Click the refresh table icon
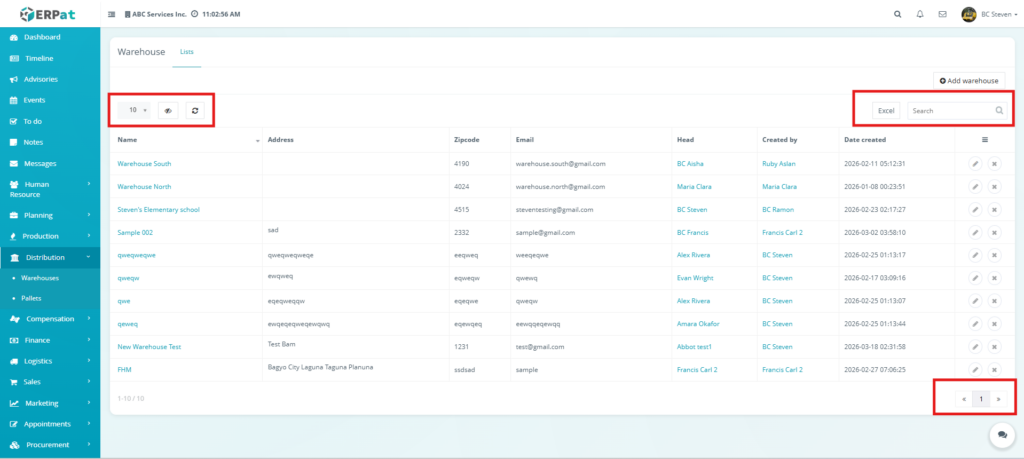1024x459 pixels. coord(195,111)
